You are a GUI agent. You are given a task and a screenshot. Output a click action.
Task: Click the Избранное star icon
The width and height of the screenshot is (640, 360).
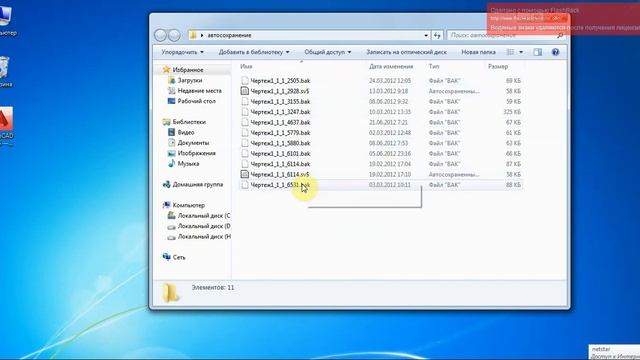tap(166, 70)
